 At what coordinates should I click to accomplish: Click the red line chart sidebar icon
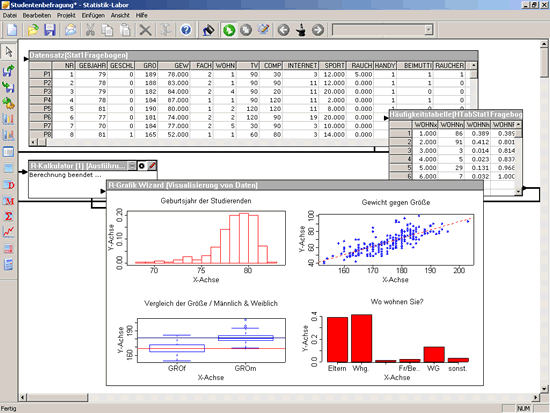pyautogui.click(x=8, y=232)
